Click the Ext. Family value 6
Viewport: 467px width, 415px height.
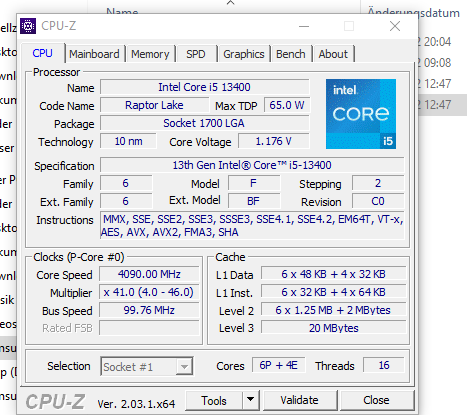tap(126, 201)
